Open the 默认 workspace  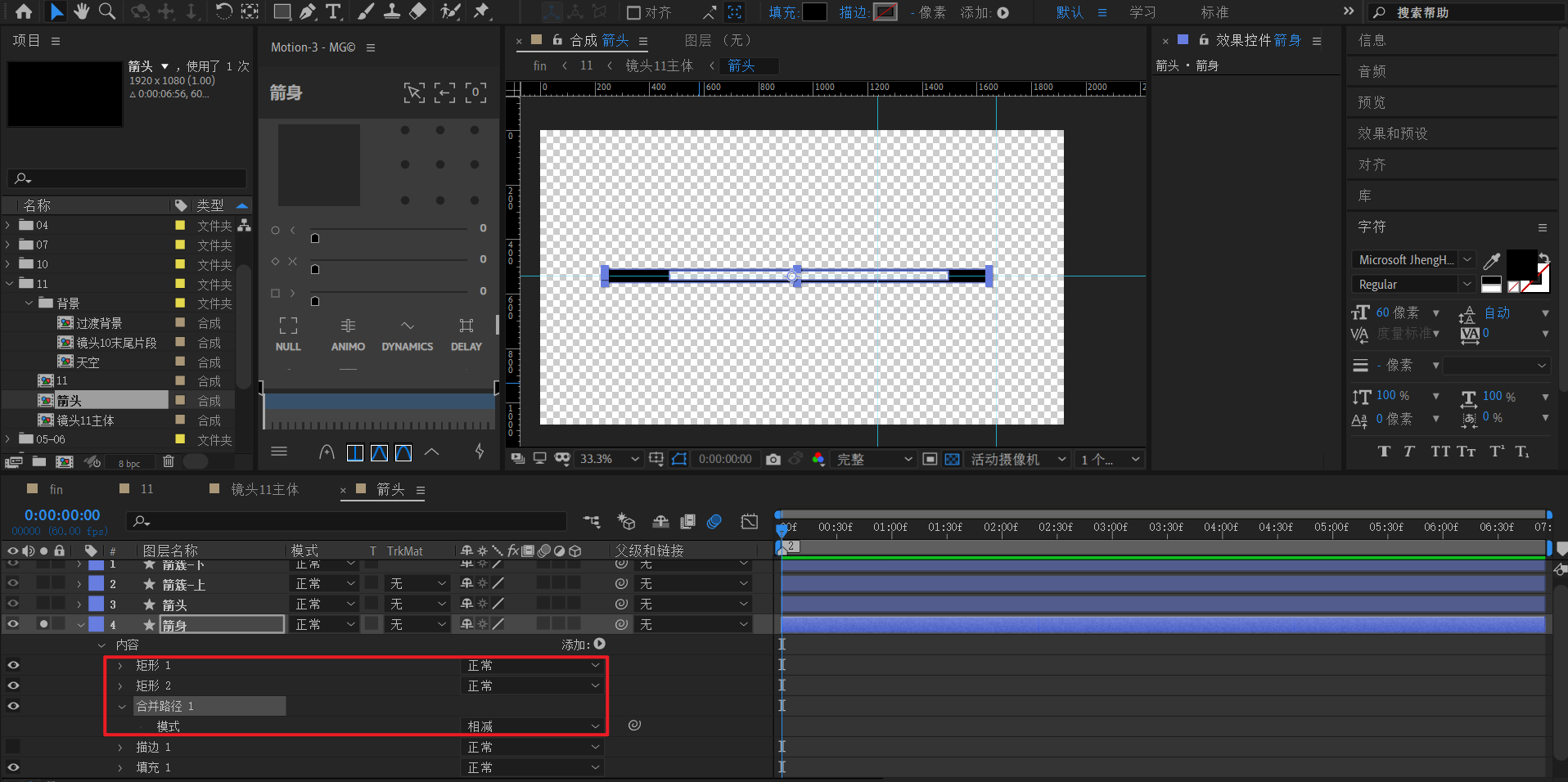(x=1070, y=12)
